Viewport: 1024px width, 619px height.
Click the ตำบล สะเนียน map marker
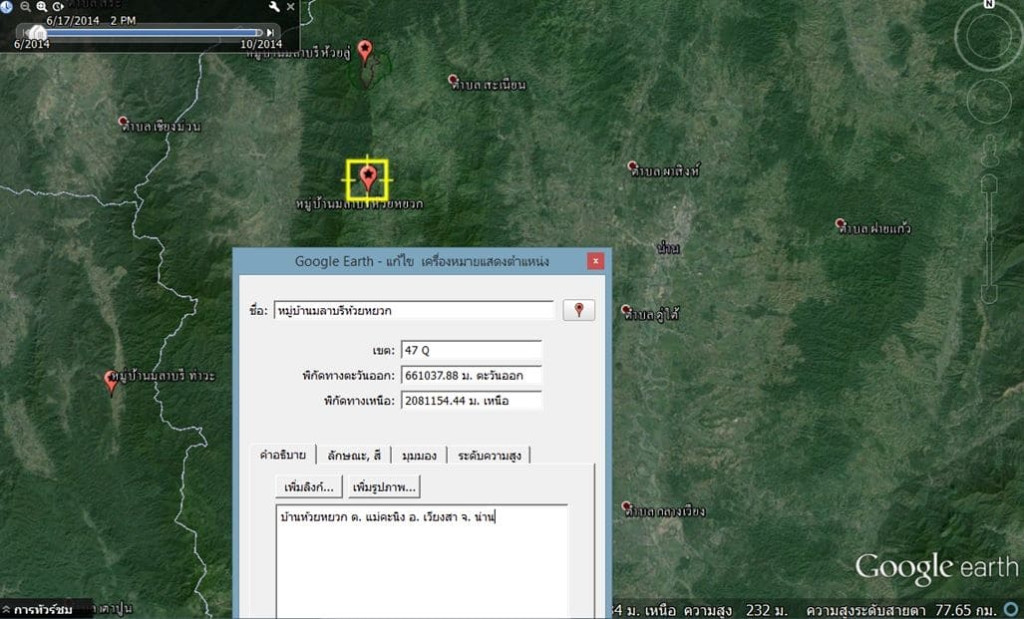point(453,80)
